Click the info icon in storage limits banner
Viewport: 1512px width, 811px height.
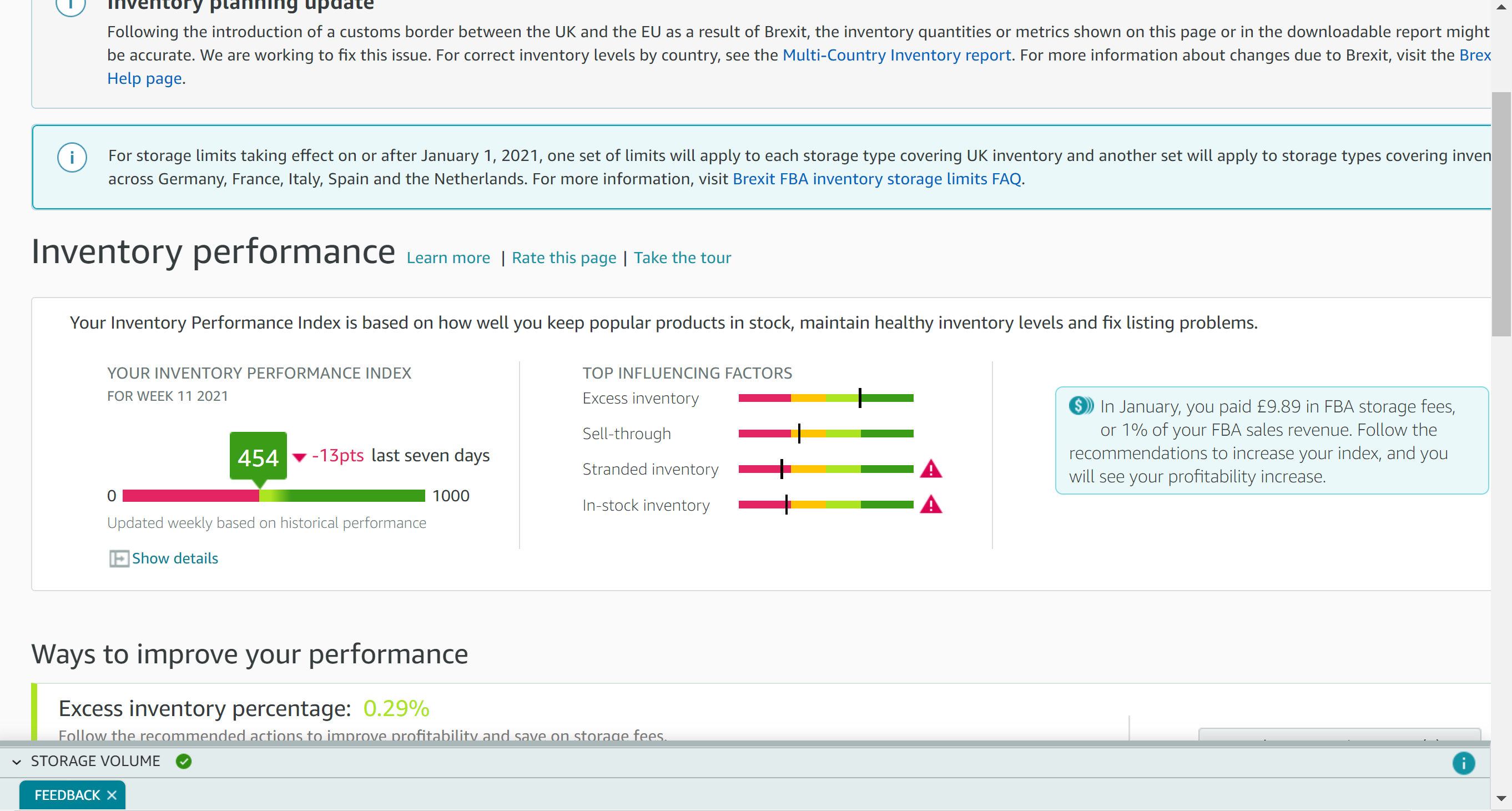(72, 157)
